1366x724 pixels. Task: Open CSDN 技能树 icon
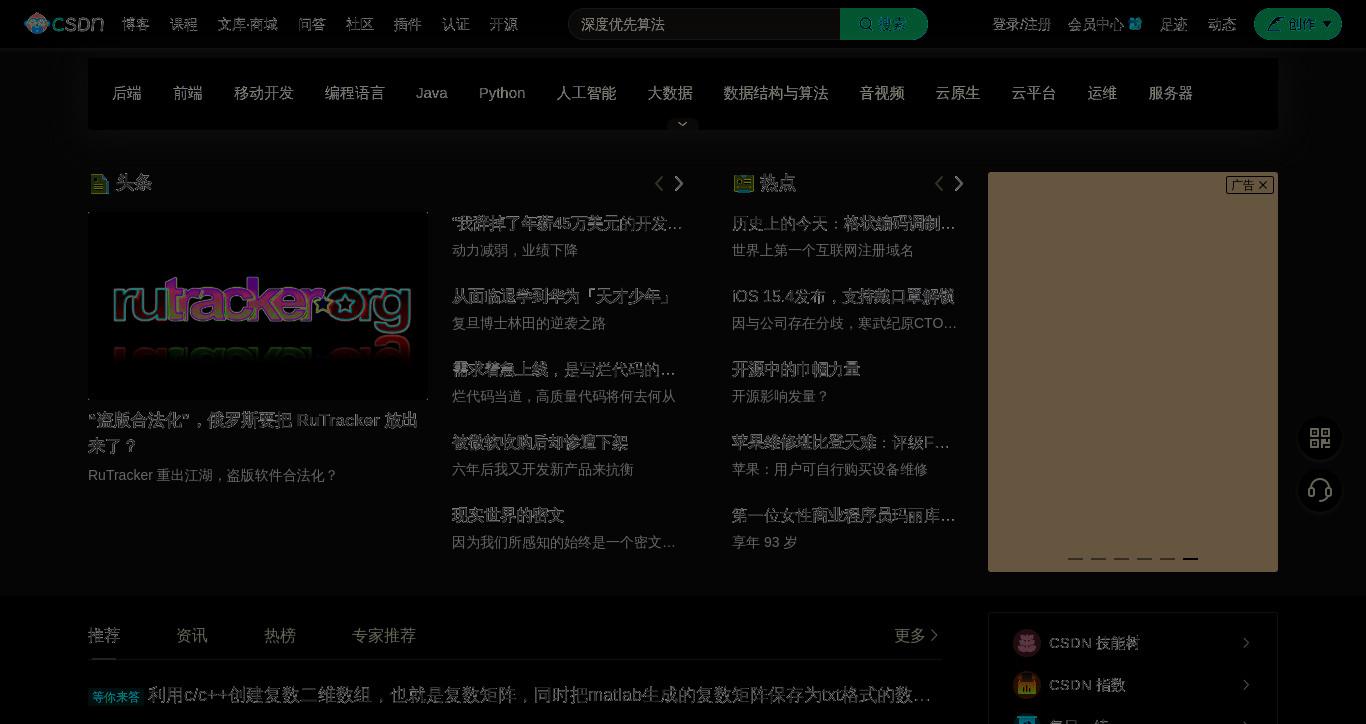click(x=1026, y=643)
